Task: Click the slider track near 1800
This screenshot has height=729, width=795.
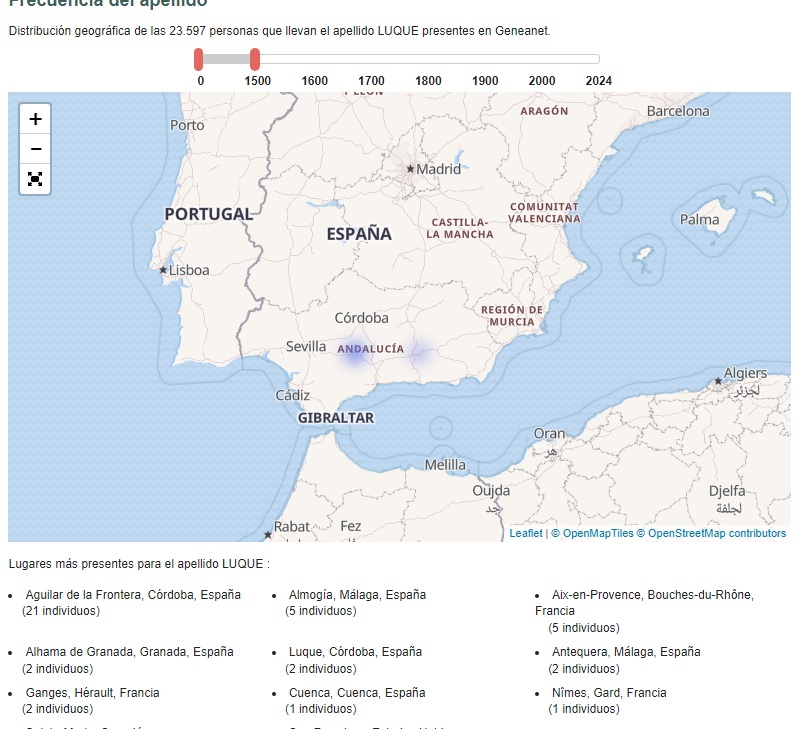Action: pyautogui.click(x=428, y=59)
